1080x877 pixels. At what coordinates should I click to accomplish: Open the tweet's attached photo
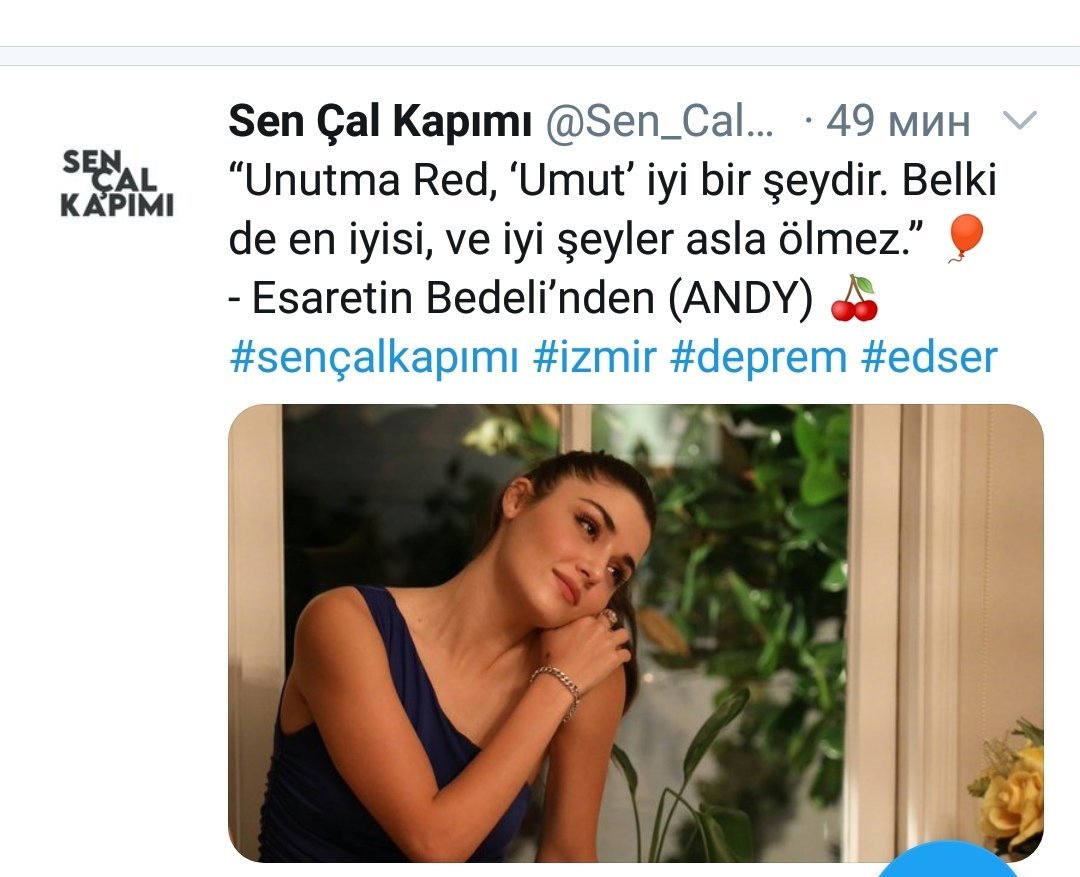(636, 633)
